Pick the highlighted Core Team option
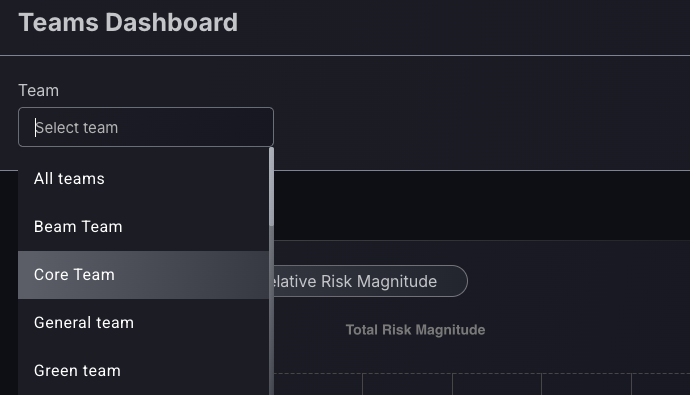This screenshot has width=690, height=395. point(143,274)
